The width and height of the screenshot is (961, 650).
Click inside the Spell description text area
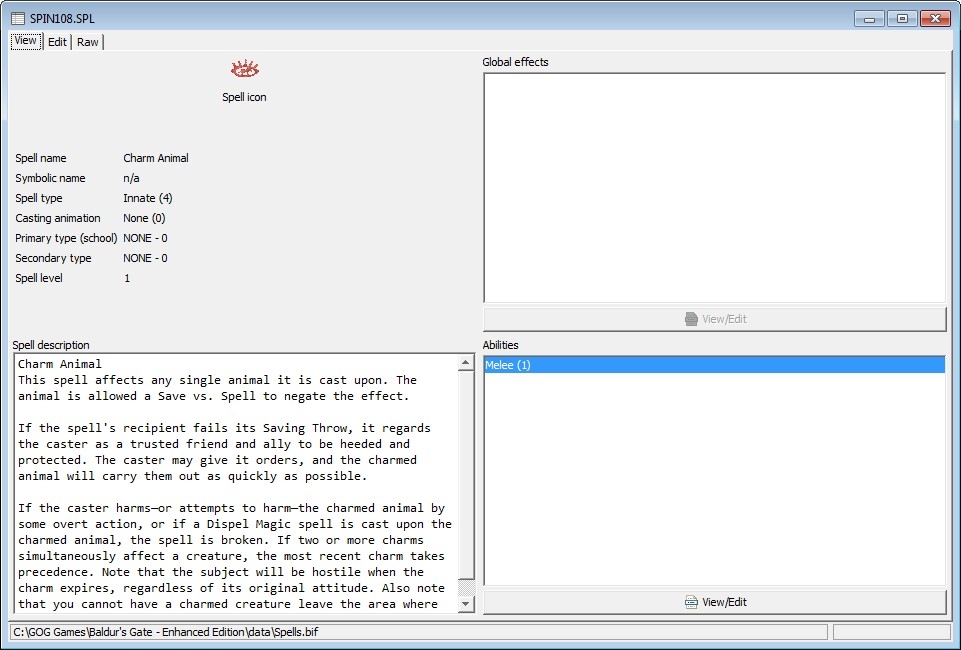(235, 482)
